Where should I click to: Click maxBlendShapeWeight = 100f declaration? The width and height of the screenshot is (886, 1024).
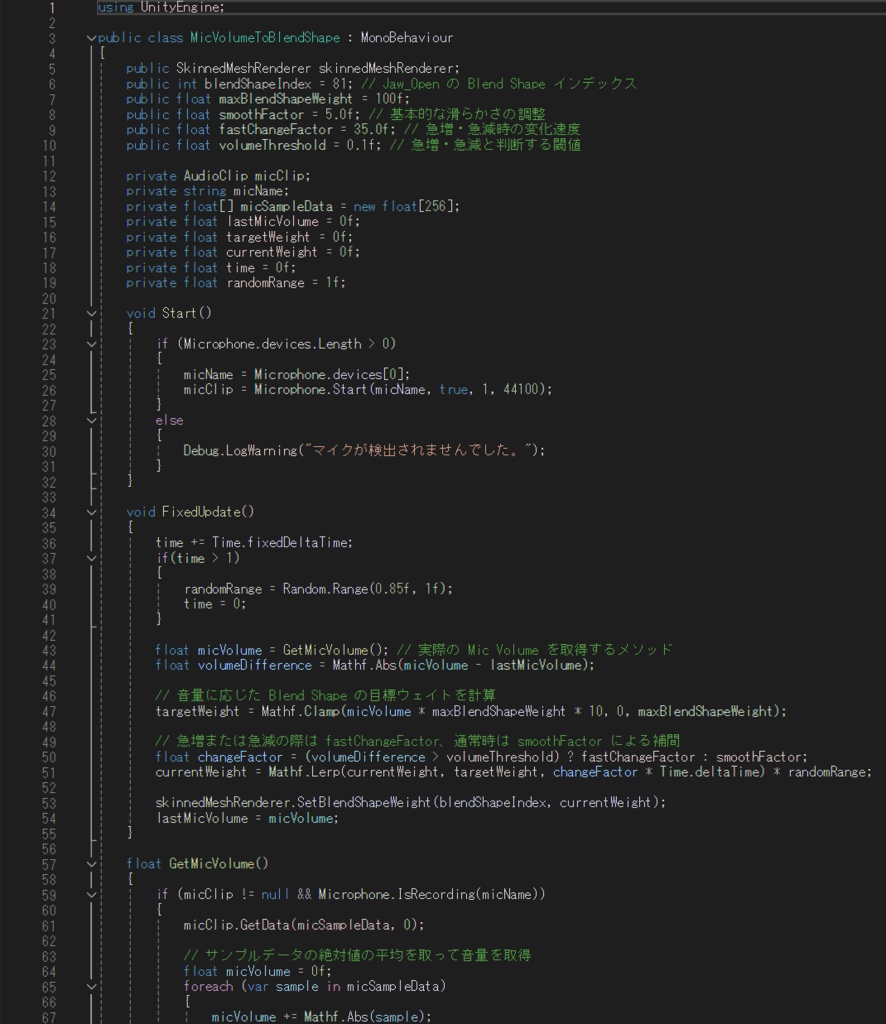point(268,99)
